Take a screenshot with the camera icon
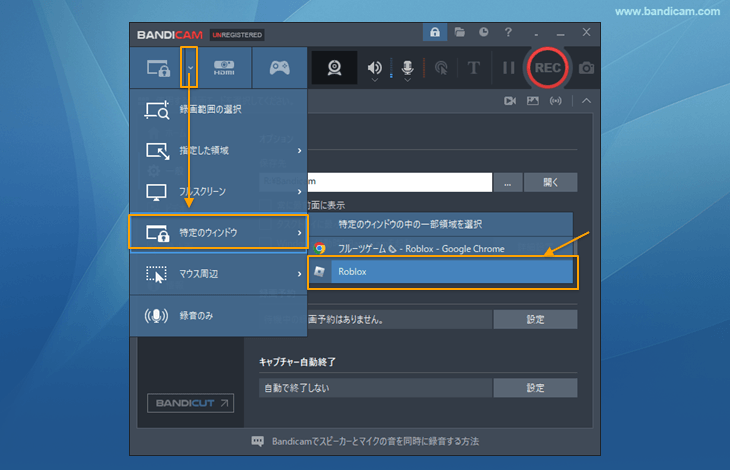 pyautogui.click(x=586, y=68)
